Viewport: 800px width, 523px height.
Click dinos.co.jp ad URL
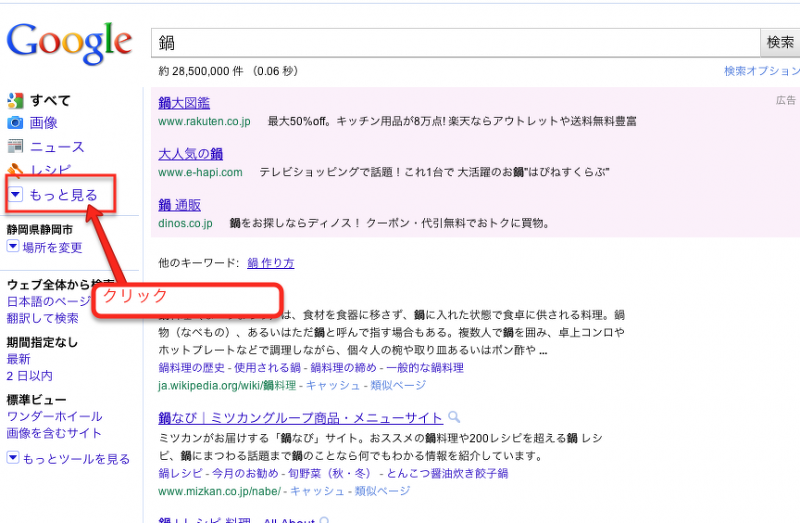pyautogui.click(x=185, y=223)
